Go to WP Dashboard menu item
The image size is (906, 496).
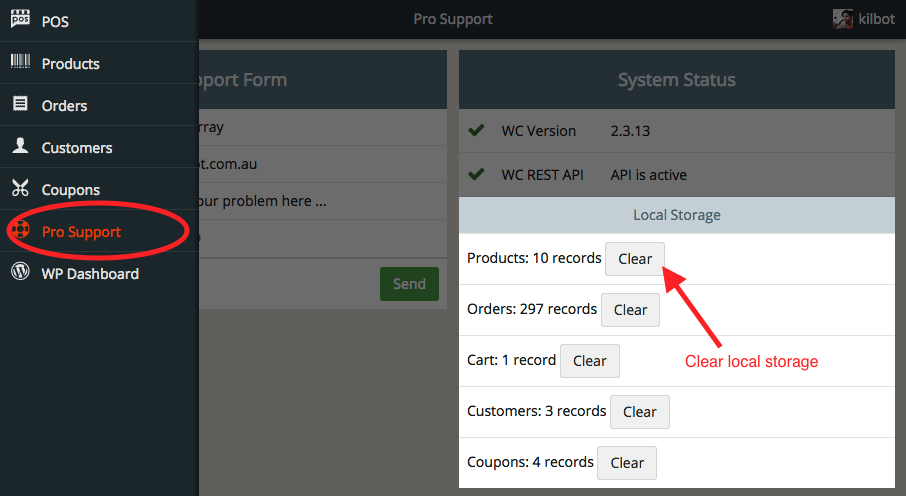point(90,273)
